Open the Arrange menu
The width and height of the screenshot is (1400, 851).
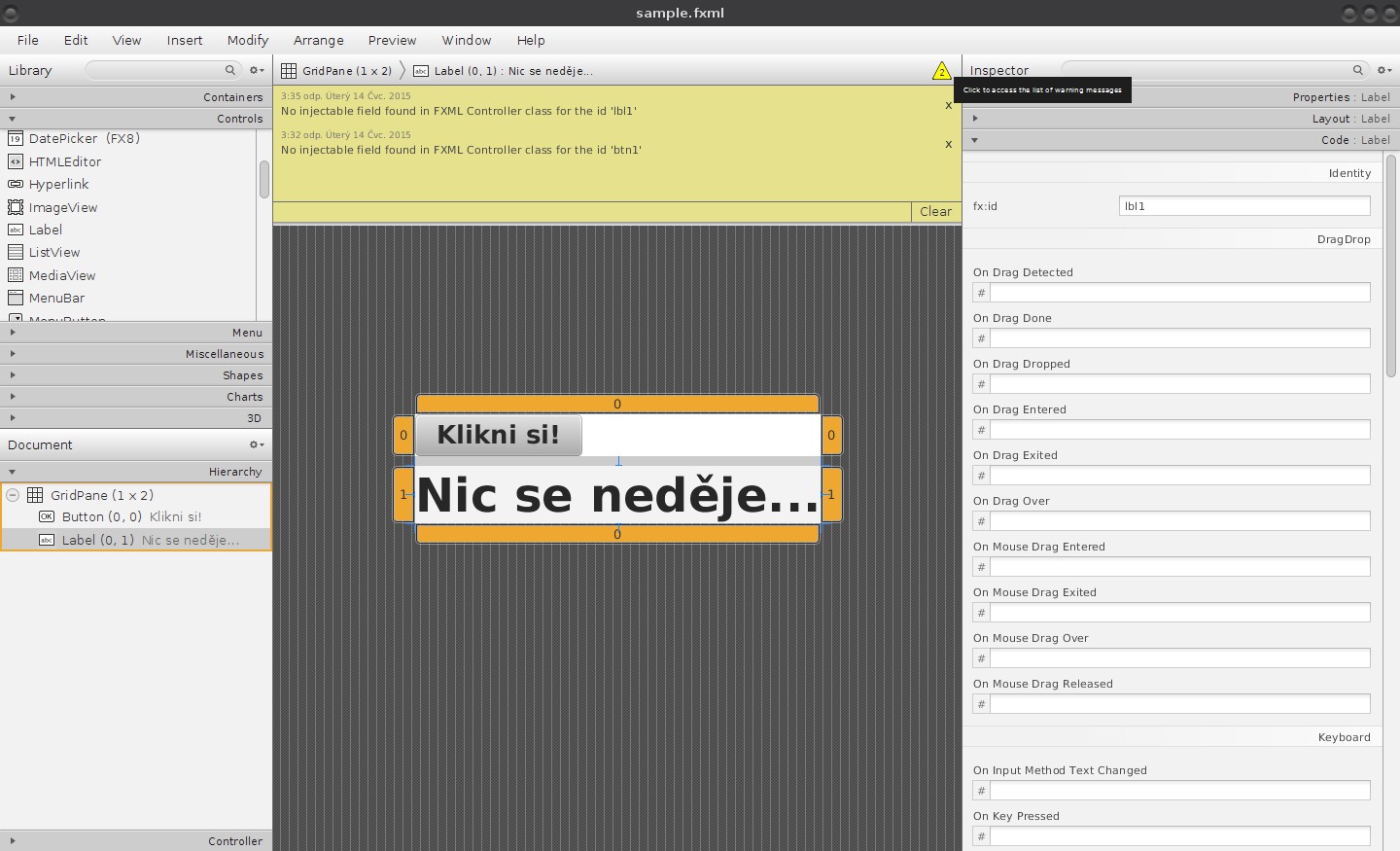(319, 40)
